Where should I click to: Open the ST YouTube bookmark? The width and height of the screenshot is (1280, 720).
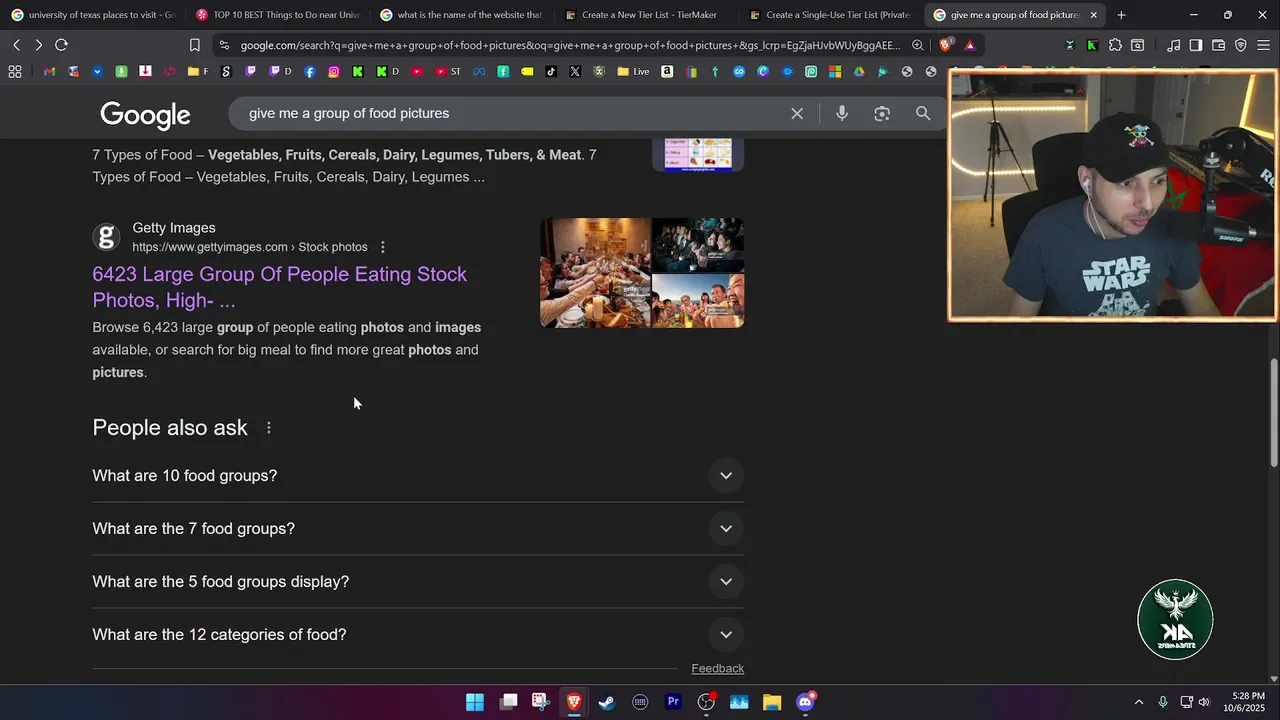(447, 72)
